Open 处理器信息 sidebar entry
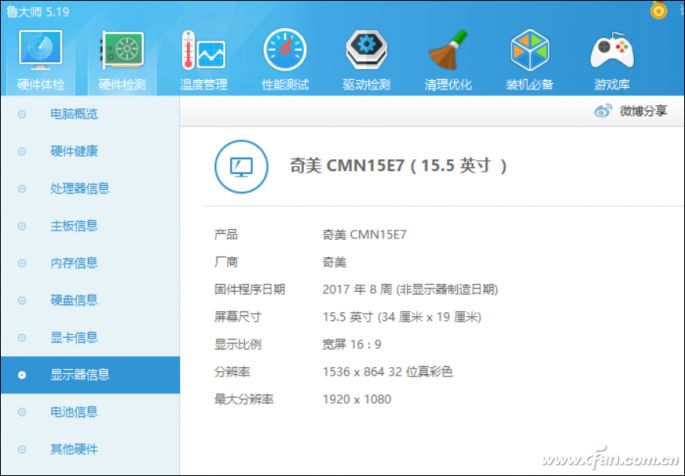This screenshot has height=476, width=685. (x=90, y=188)
